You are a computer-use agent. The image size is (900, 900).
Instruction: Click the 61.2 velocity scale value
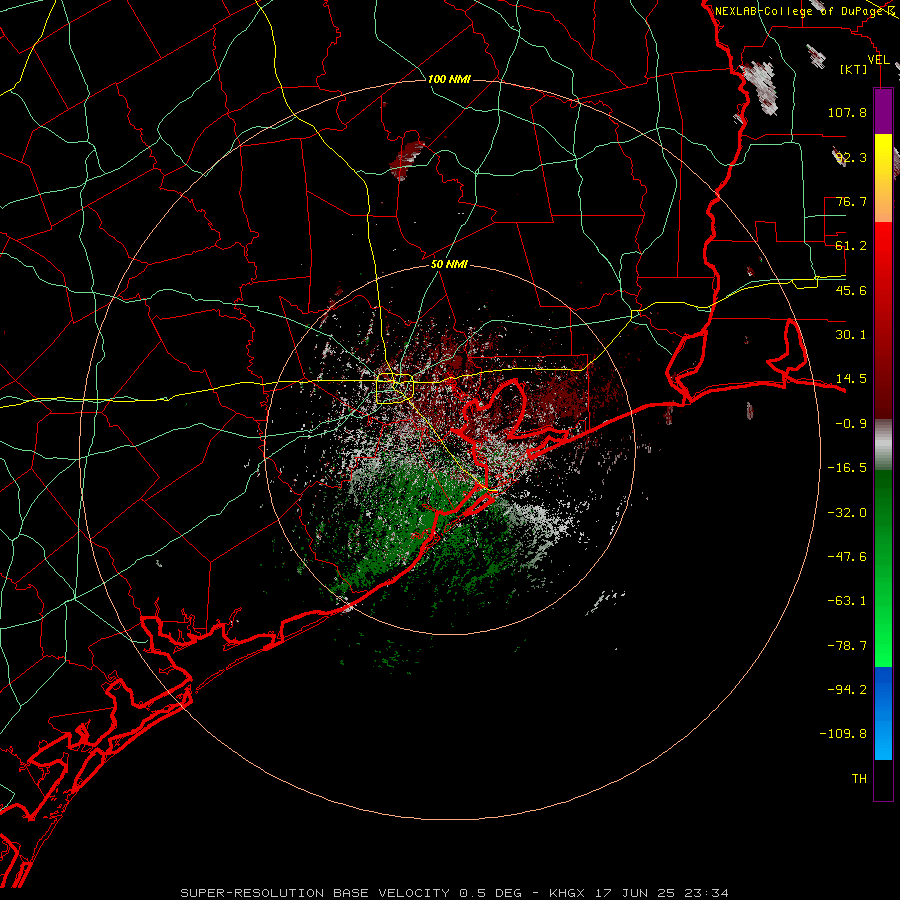pos(851,246)
